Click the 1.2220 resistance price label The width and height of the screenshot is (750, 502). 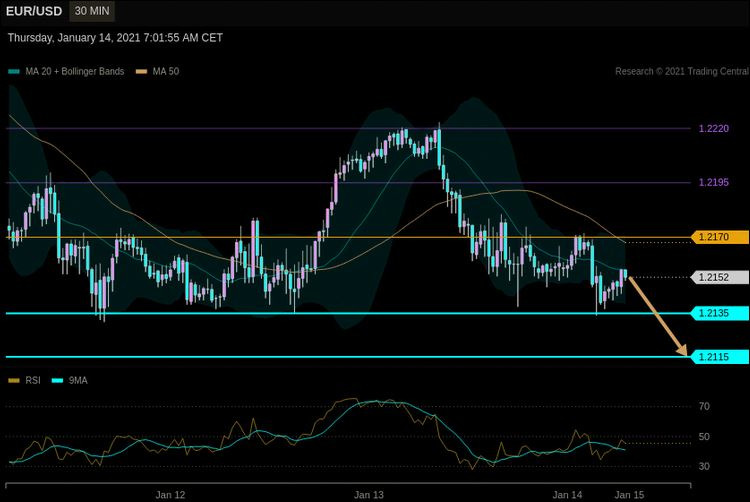click(x=714, y=129)
